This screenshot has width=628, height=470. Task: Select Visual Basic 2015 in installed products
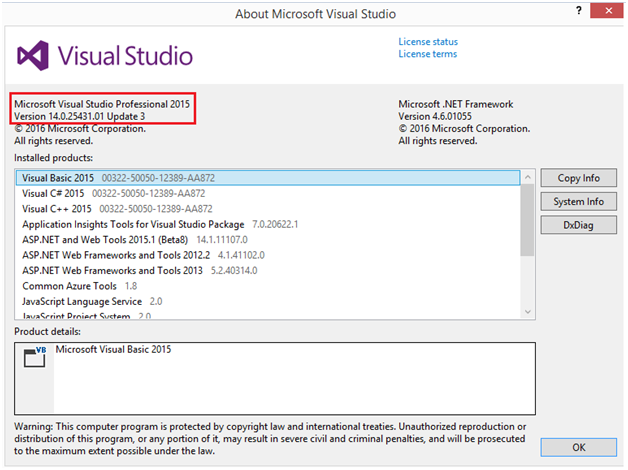click(268, 178)
